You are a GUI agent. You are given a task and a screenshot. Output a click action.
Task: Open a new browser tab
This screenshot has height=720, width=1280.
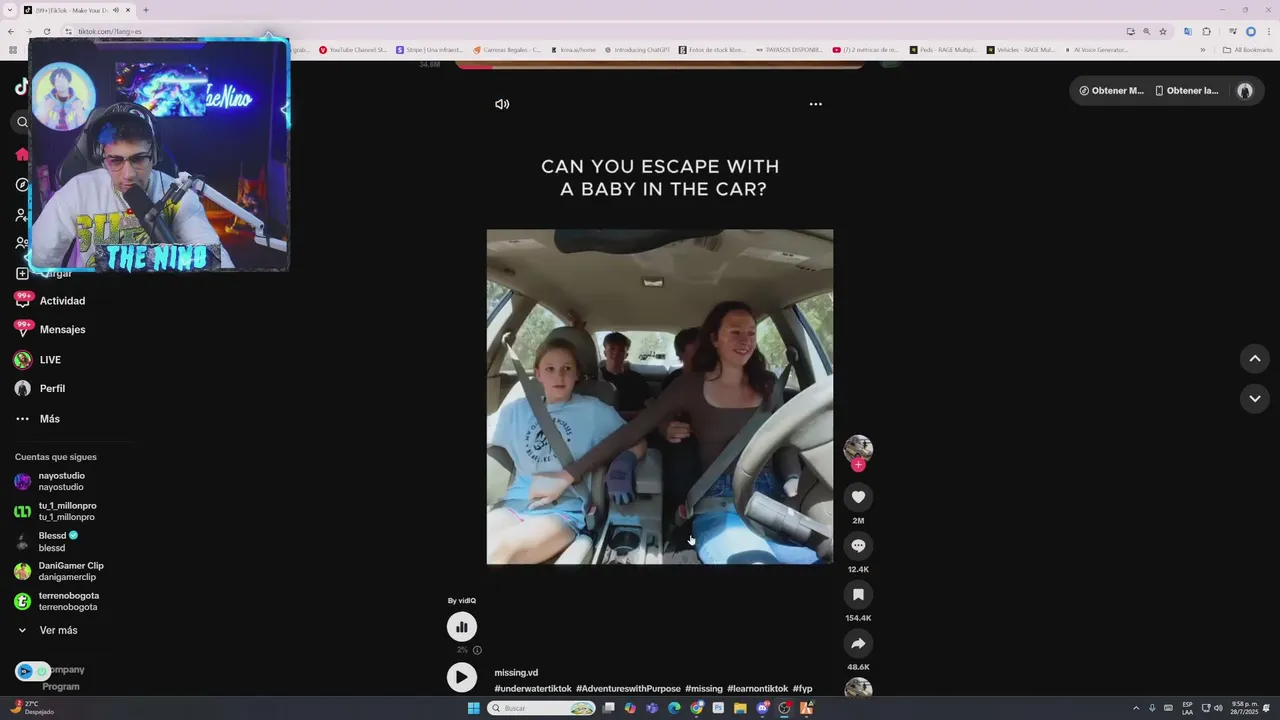(x=146, y=10)
